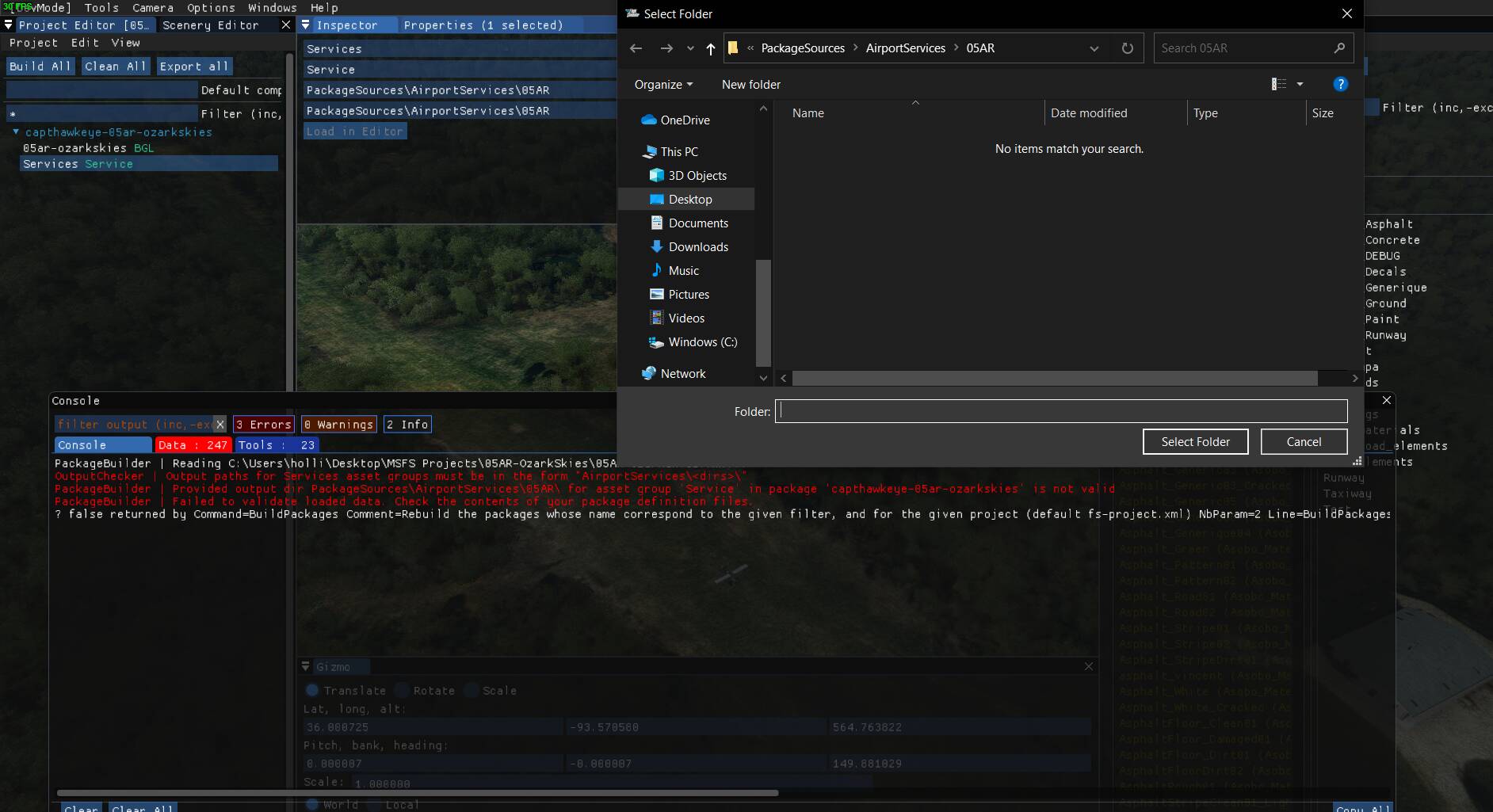Collapse the capthawkeye-05ar-ozarkskies tree node
The width and height of the screenshot is (1493, 812).
tap(16, 132)
